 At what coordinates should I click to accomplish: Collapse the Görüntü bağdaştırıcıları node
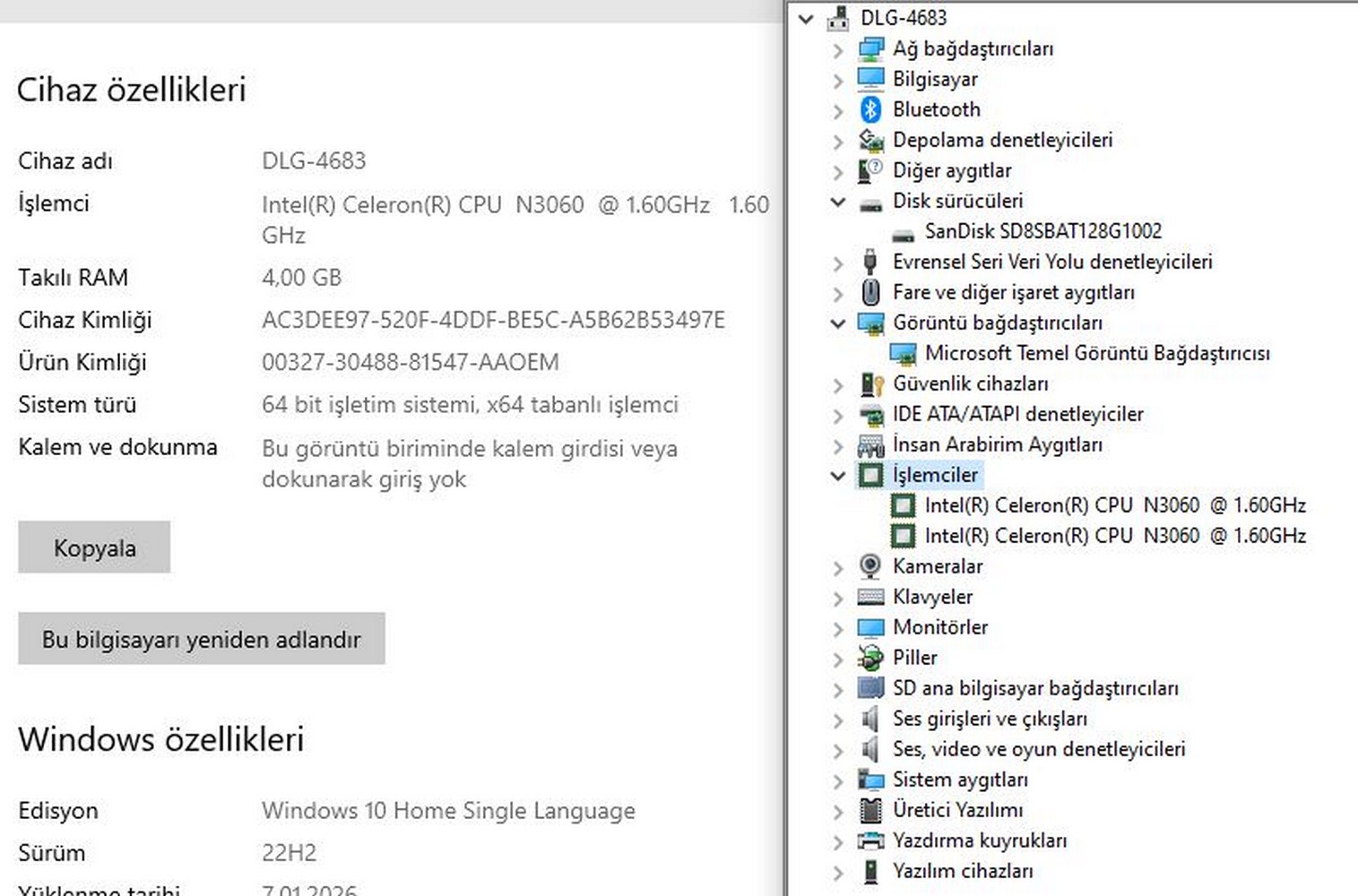tap(838, 323)
